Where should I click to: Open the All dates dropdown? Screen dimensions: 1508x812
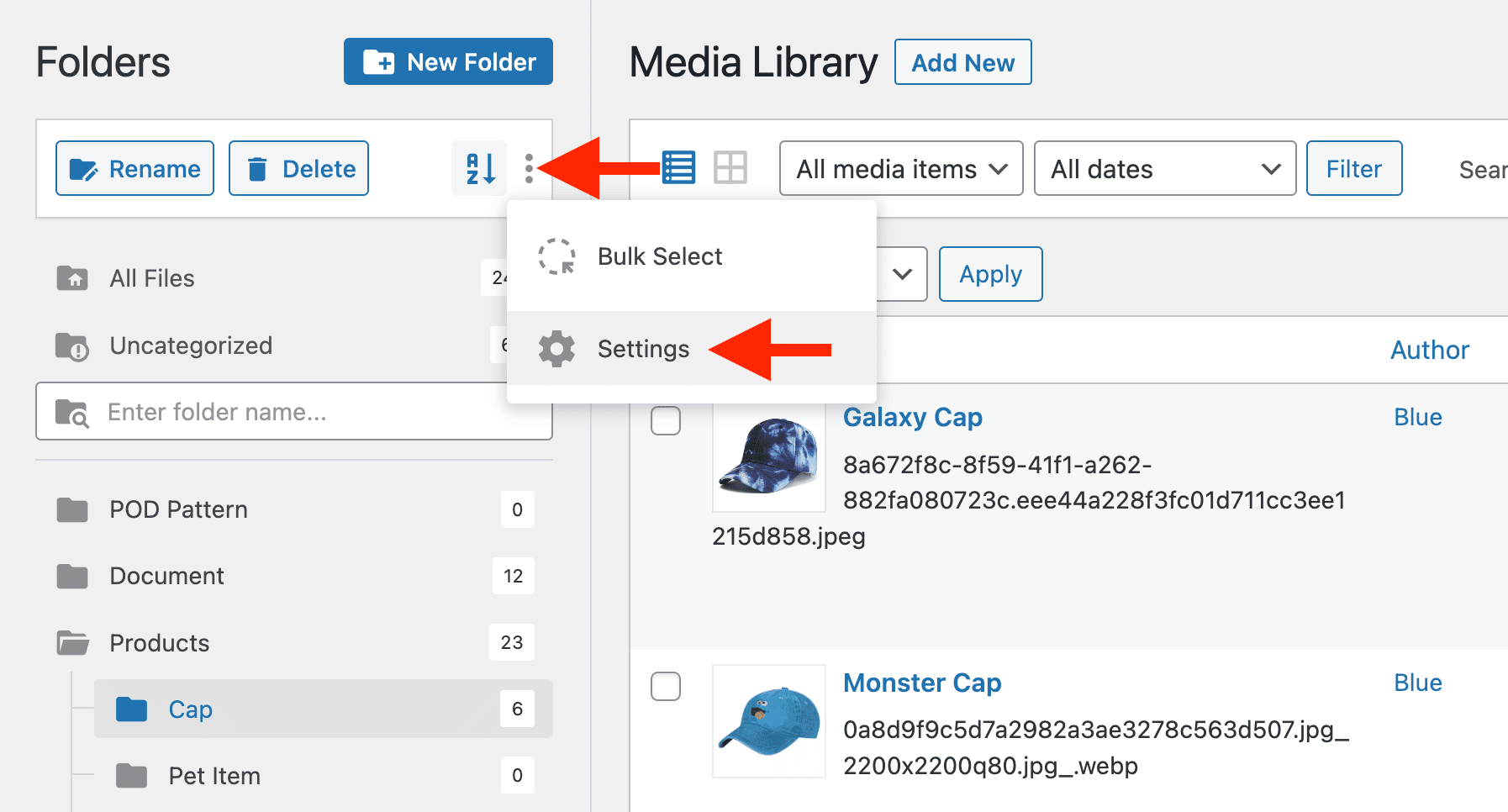(1164, 168)
